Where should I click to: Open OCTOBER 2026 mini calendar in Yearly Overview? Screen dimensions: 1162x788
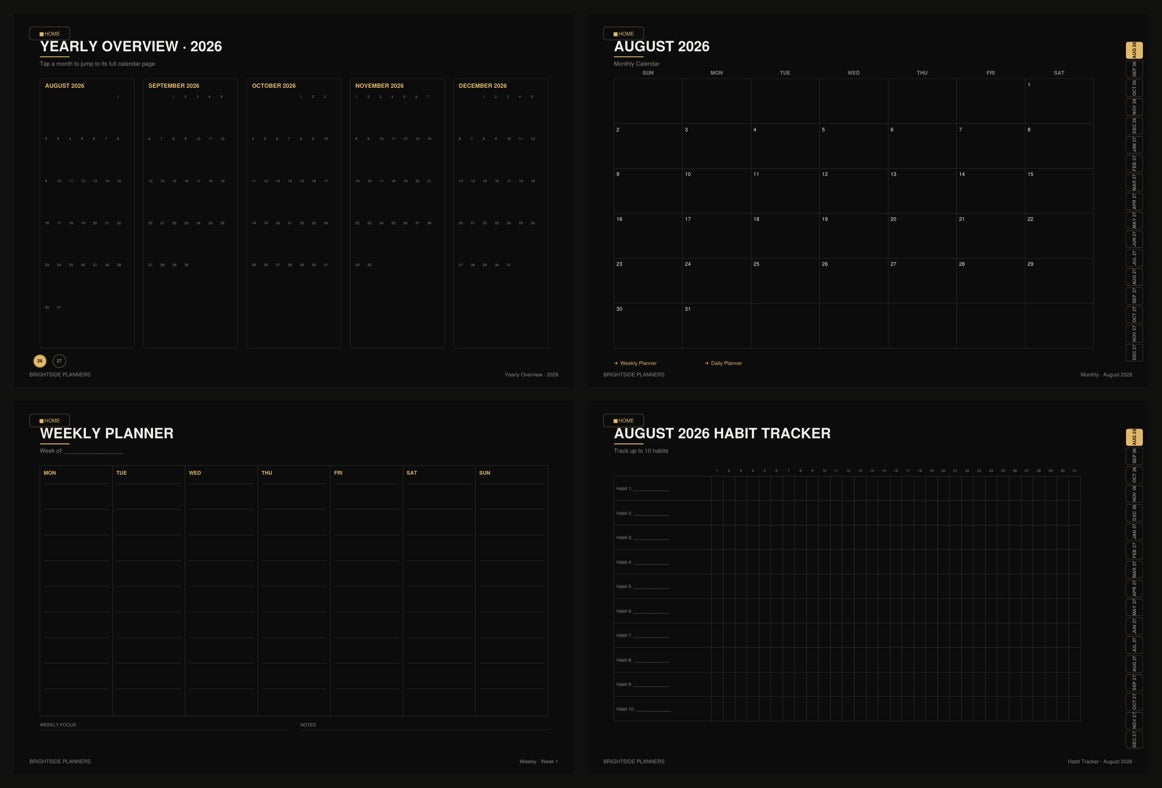[293, 213]
